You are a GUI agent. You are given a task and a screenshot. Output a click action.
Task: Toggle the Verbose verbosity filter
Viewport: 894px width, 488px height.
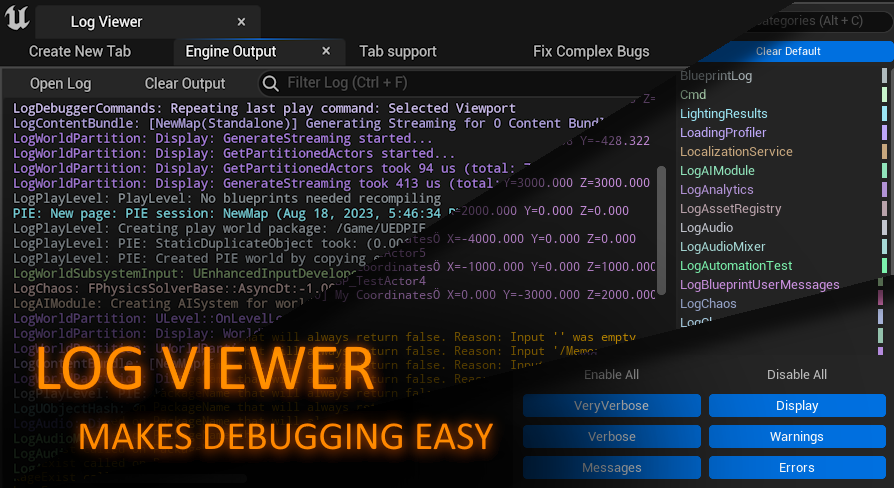click(x=611, y=436)
